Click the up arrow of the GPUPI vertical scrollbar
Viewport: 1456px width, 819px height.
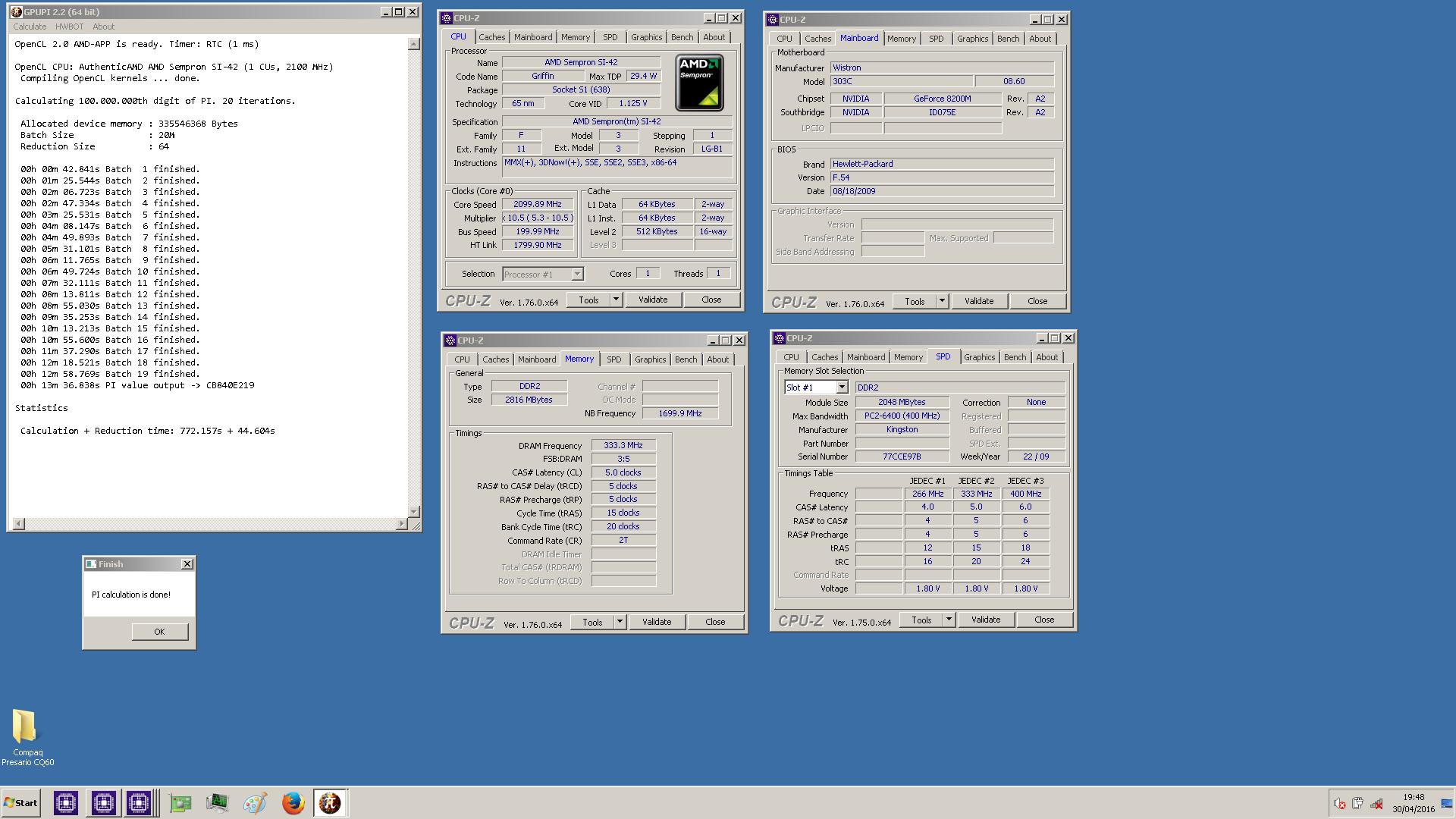click(x=413, y=44)
